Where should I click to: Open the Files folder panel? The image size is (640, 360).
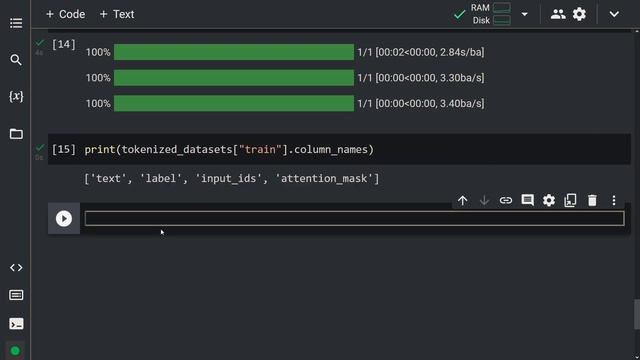16,134
